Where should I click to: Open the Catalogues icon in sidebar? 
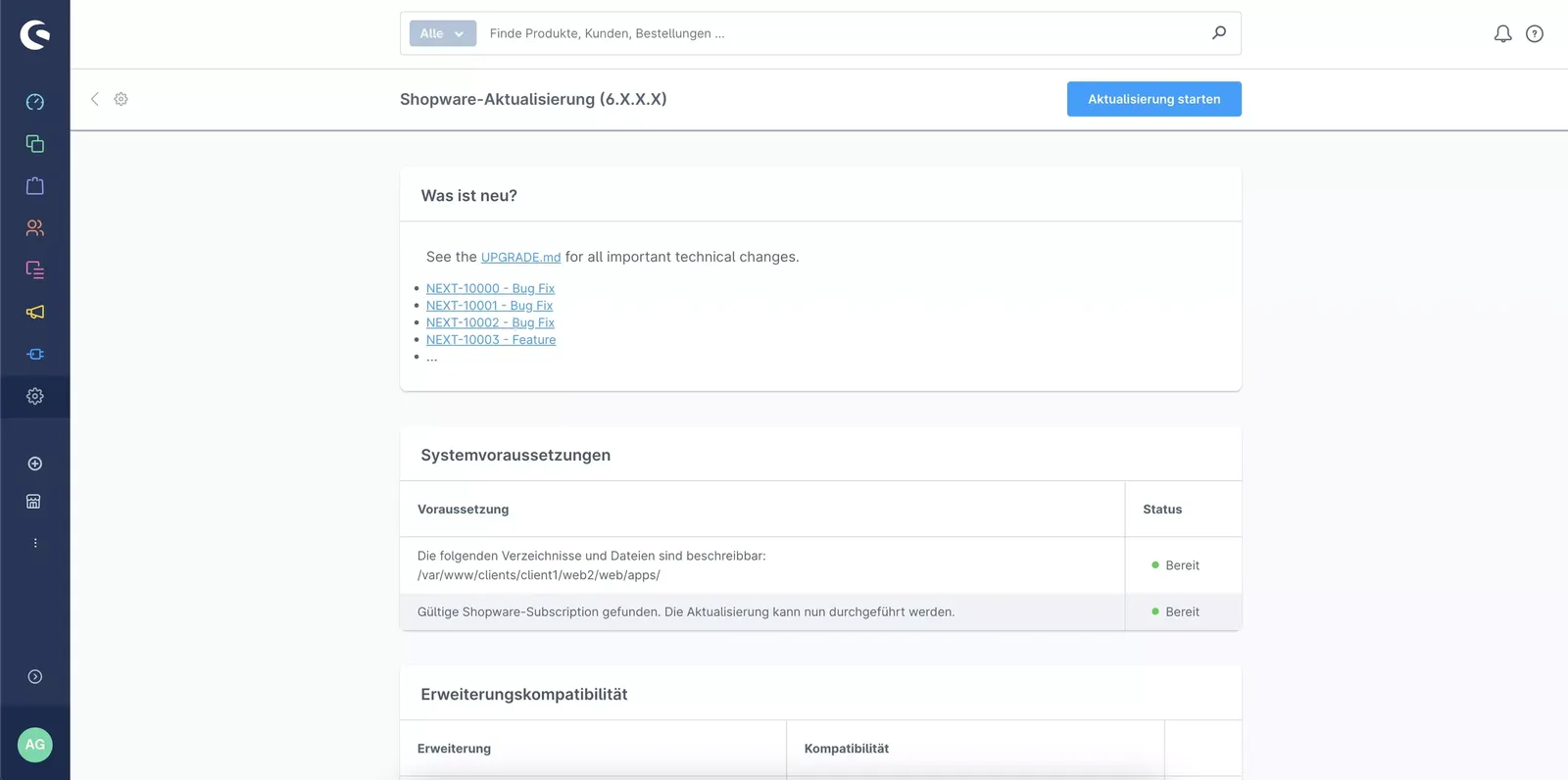point(35,144)
